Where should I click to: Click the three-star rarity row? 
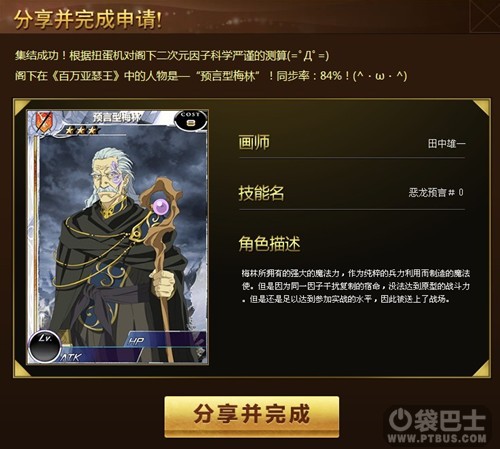point(81,130)
